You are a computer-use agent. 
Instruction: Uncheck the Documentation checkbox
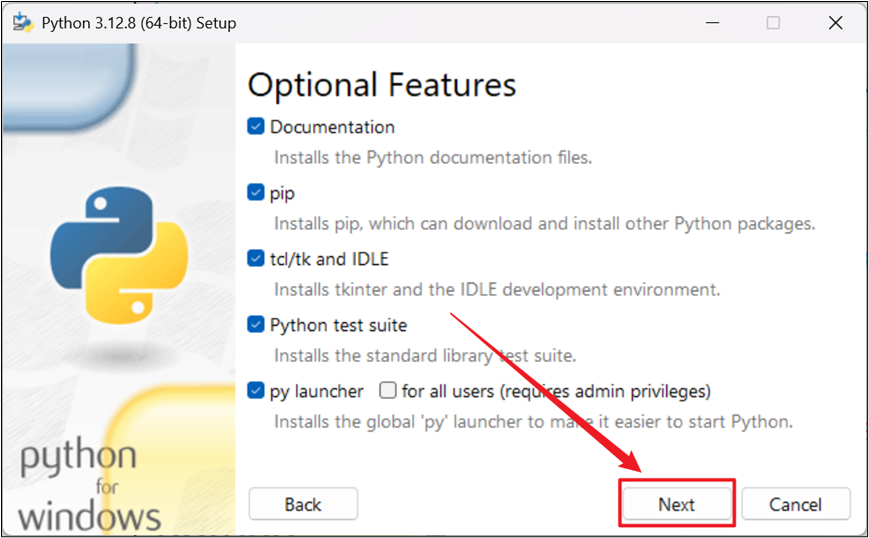point(255,127)
